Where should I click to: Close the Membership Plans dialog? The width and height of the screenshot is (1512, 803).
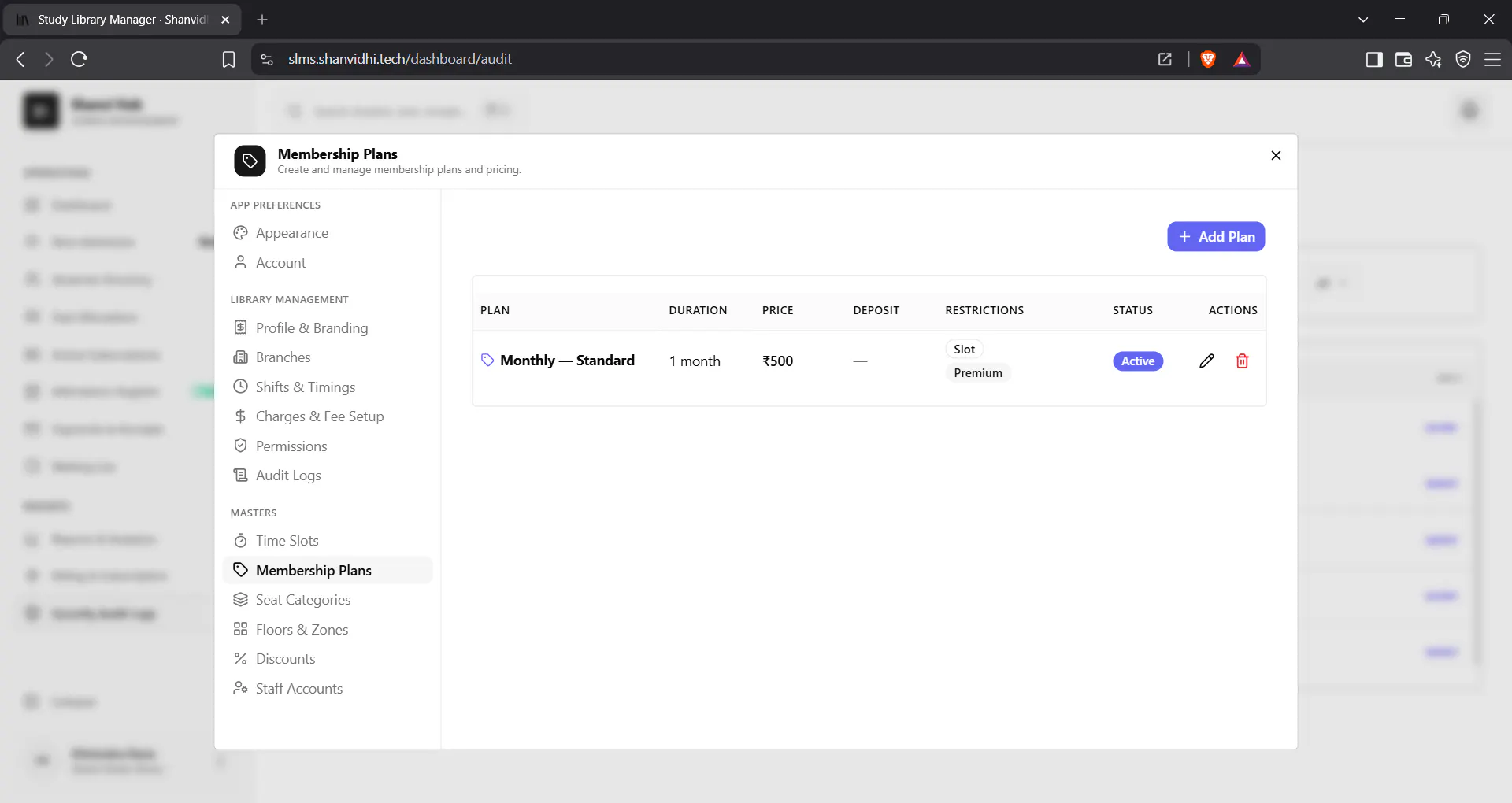point(1276,156)
